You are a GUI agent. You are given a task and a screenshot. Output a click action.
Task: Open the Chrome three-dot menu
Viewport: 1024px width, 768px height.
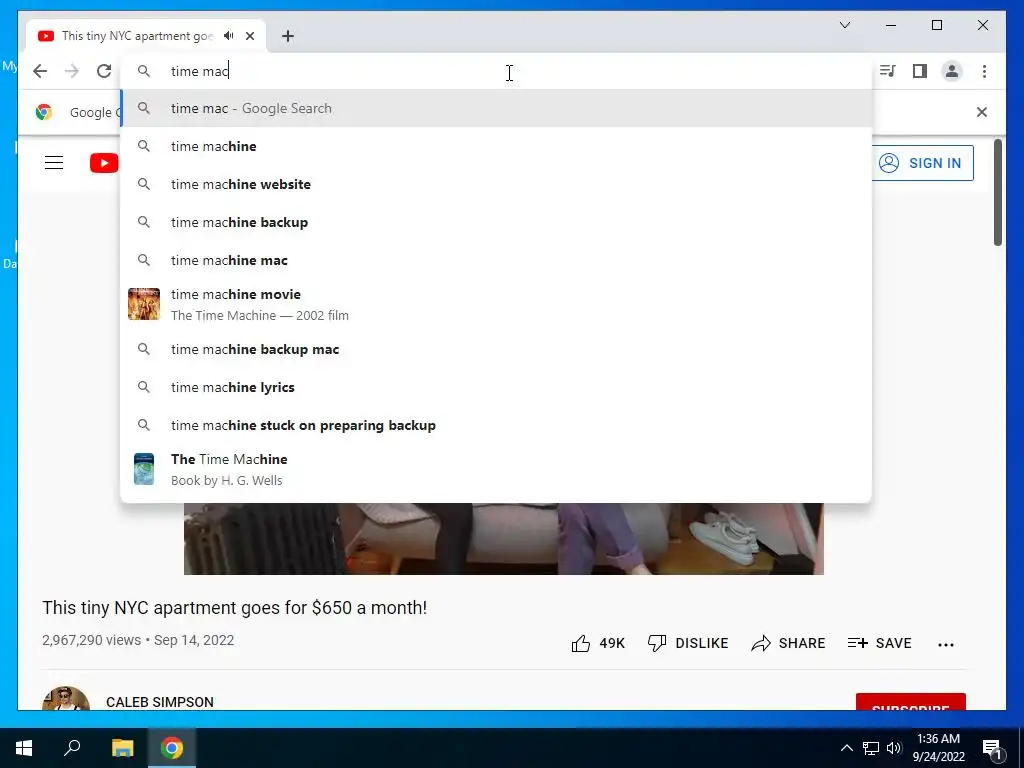tap(985, 71)
